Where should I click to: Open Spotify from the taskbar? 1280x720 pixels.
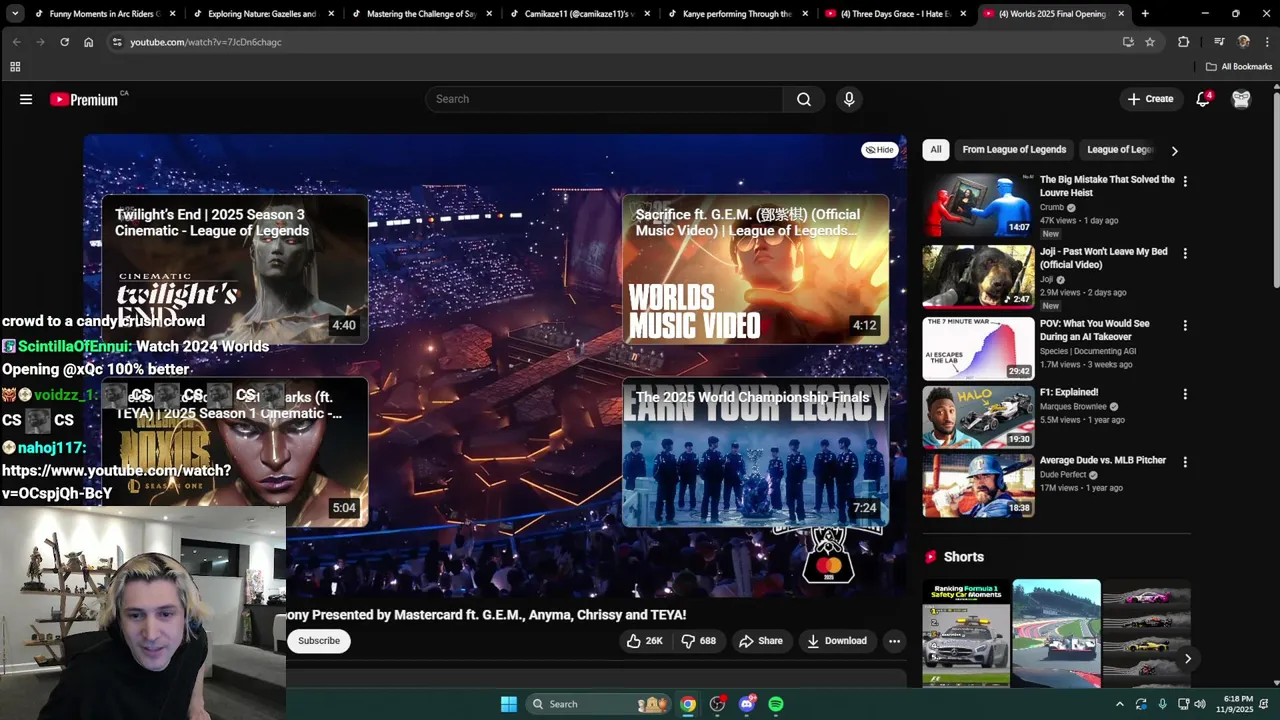coord(776,704)
